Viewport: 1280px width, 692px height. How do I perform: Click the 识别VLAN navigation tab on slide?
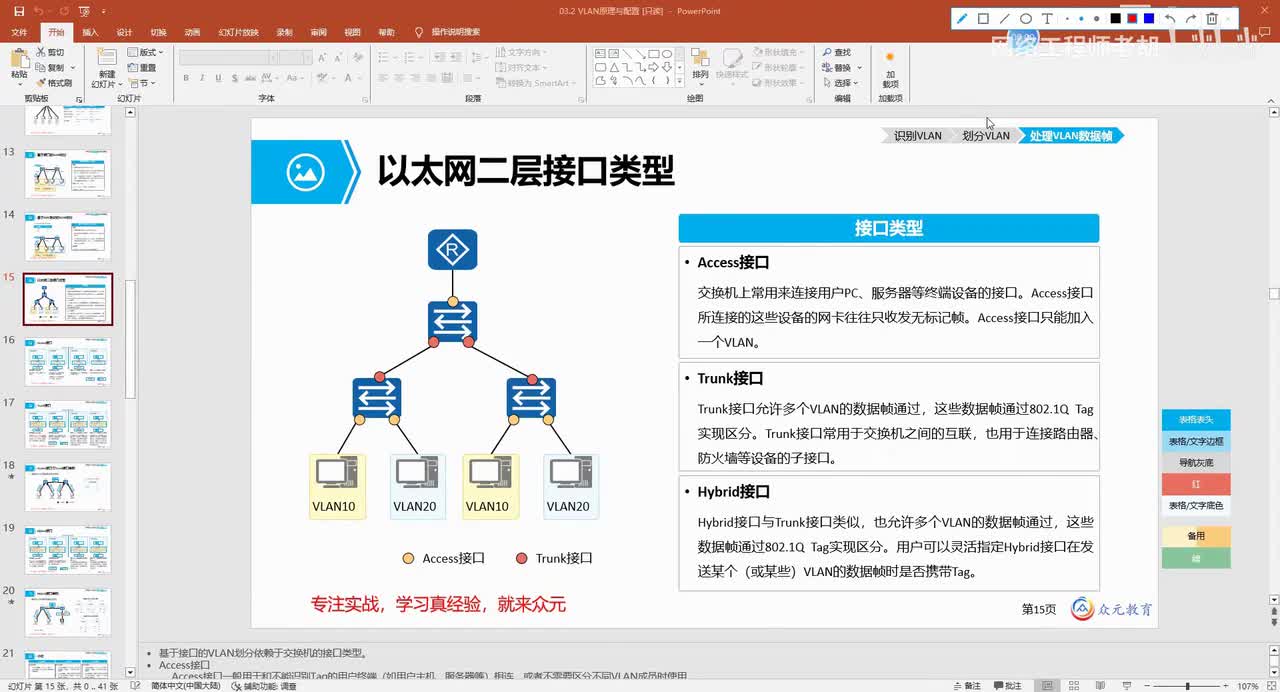click(917, 136)
